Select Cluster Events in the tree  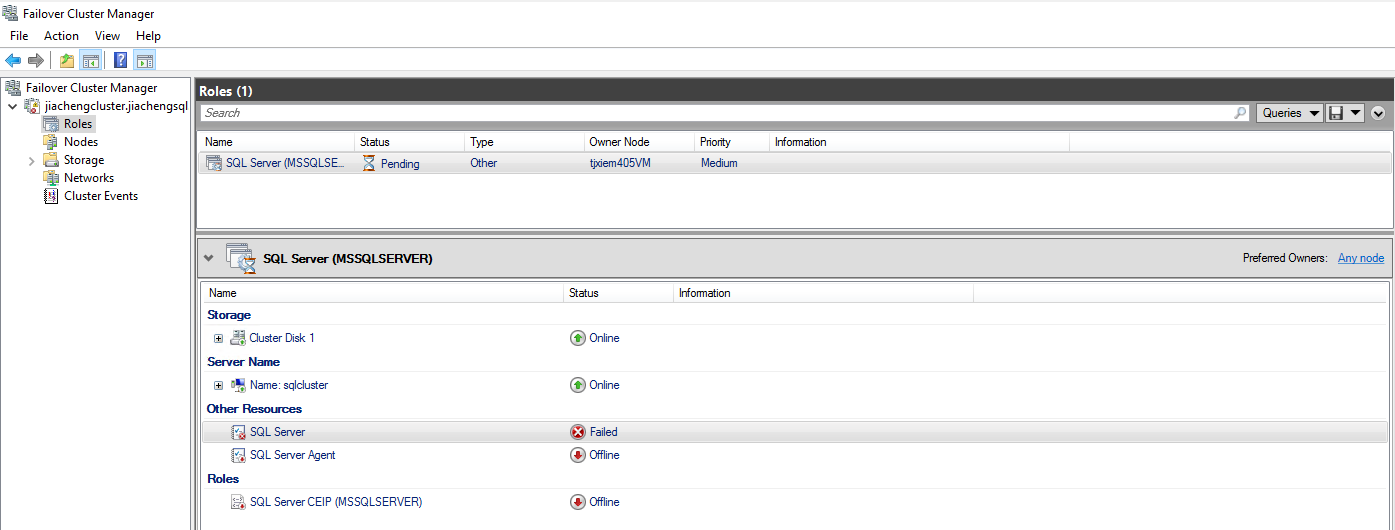click(101, 196)
